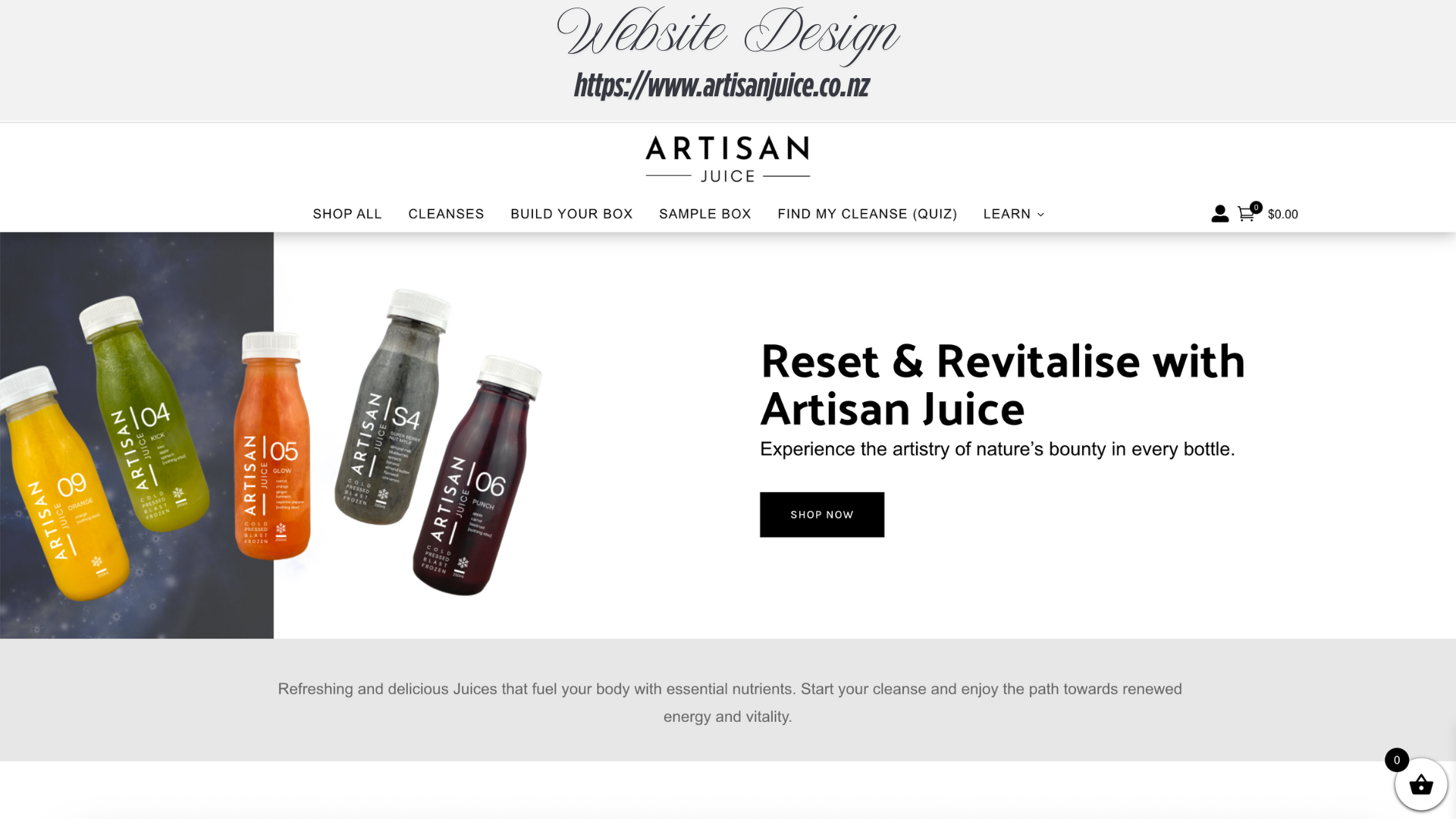The image size is (1456, 819).
Task: Expand the Learn menu chevron
Action: tap(1040, 215)
